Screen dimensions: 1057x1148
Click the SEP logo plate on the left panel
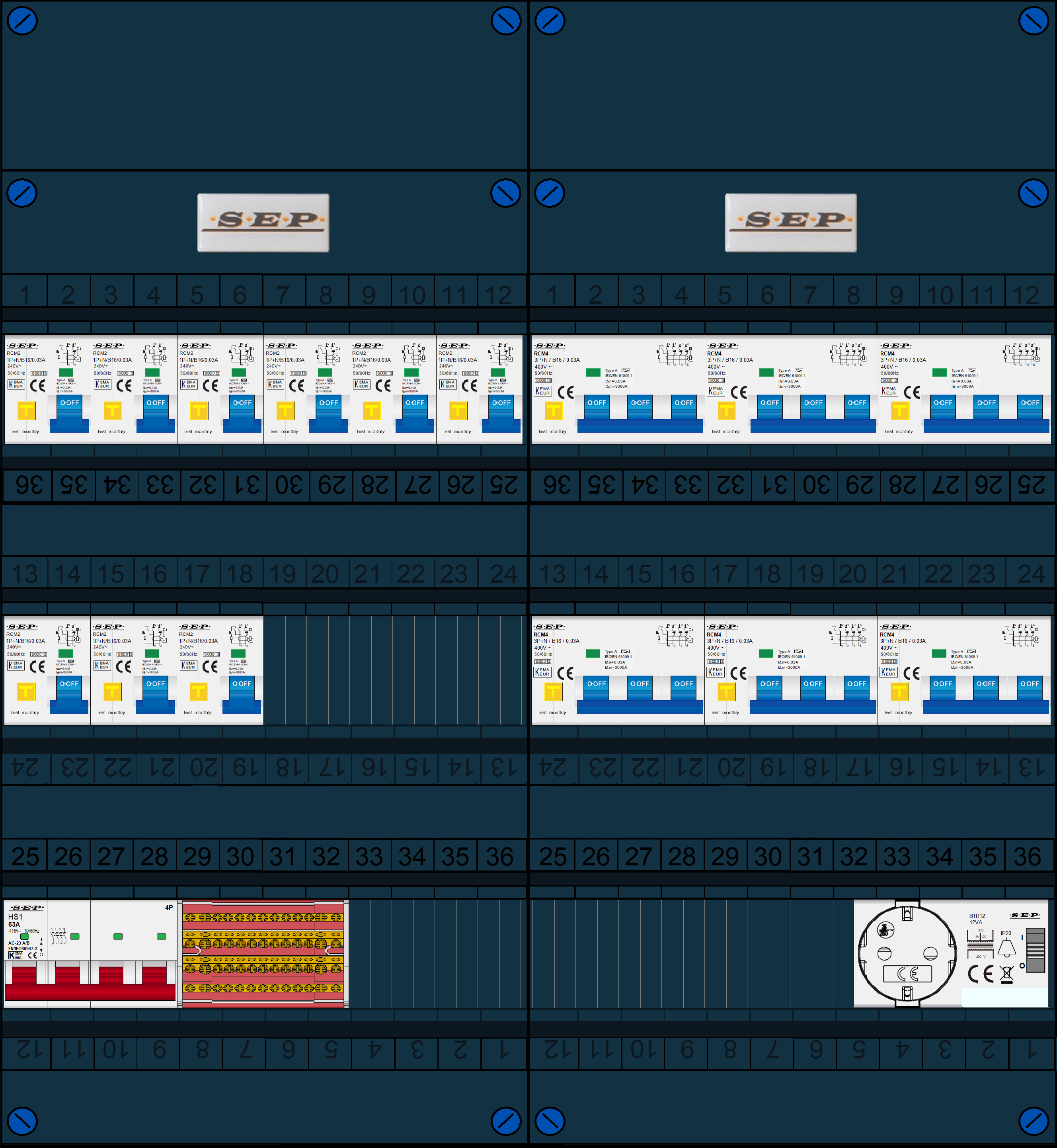pos(263,223)
